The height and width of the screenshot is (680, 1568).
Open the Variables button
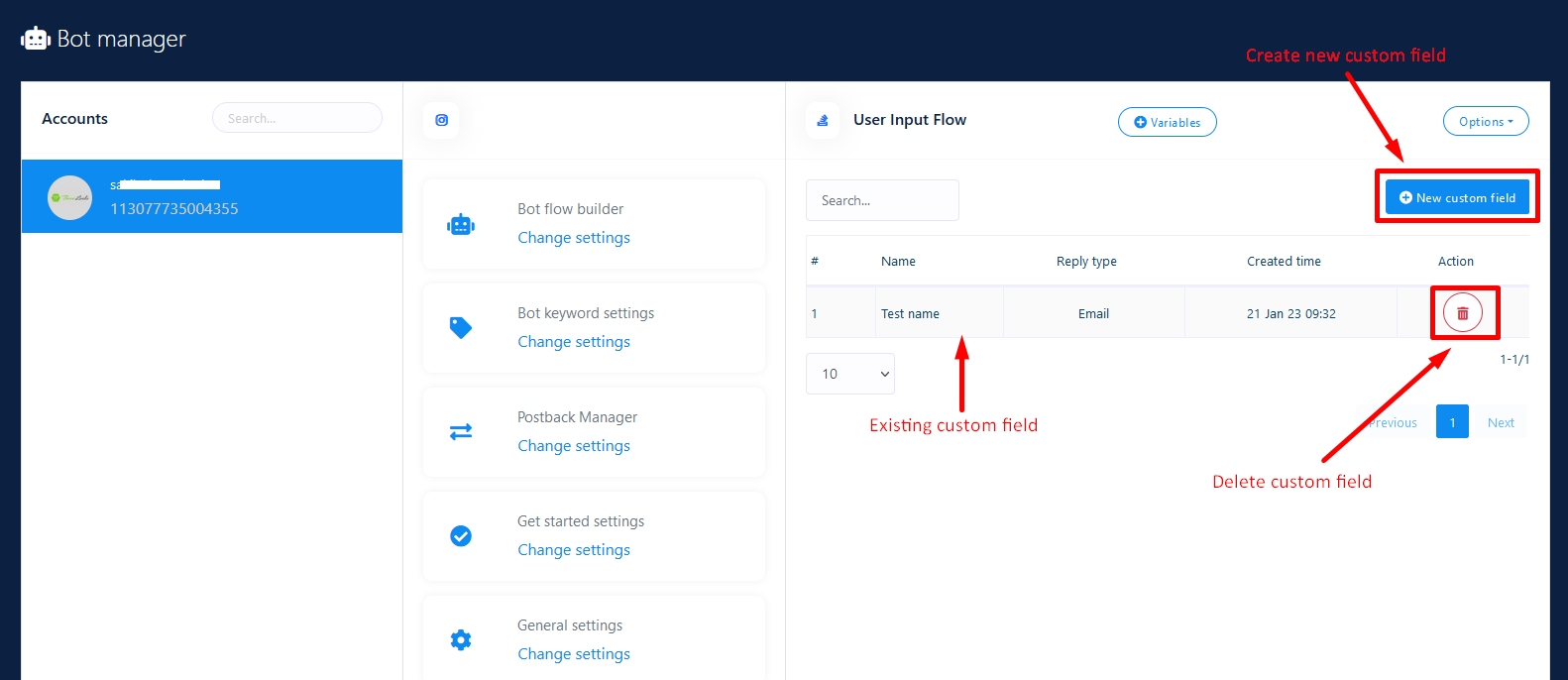[1167, 122]
